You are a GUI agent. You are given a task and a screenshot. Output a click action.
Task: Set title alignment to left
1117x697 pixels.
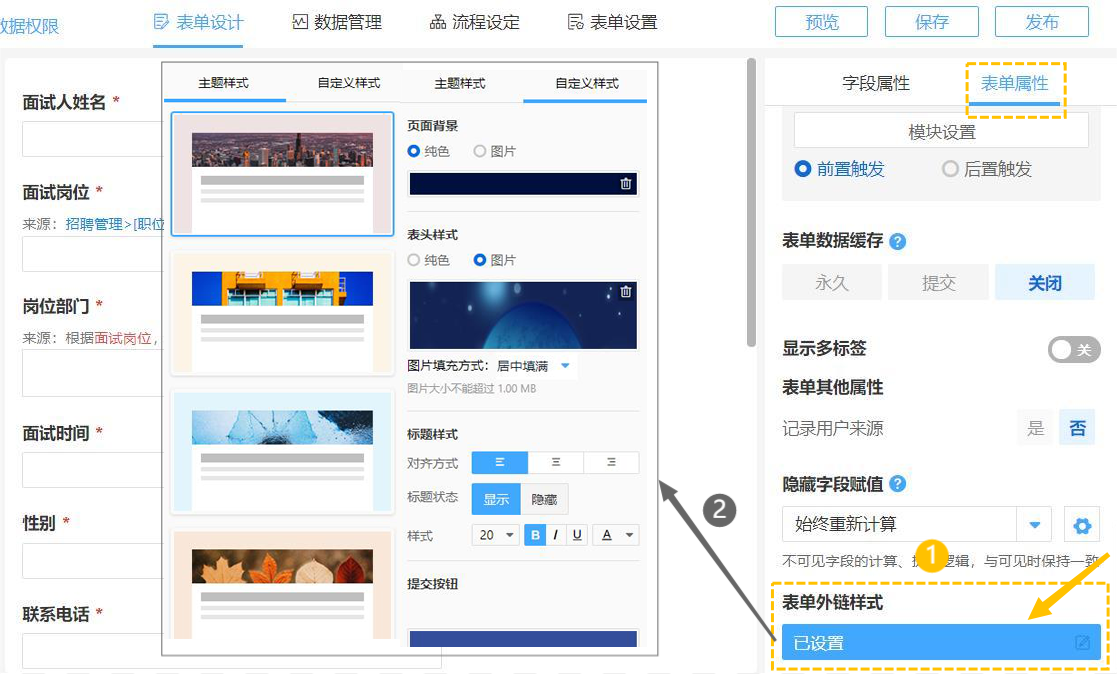[499, 463]
